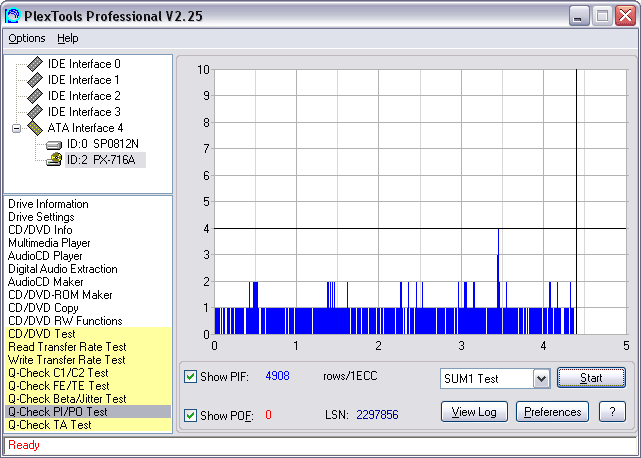Viewport: 641px width, 458px height.
Task: Open AudioCD Player
Action: [45, 256]
